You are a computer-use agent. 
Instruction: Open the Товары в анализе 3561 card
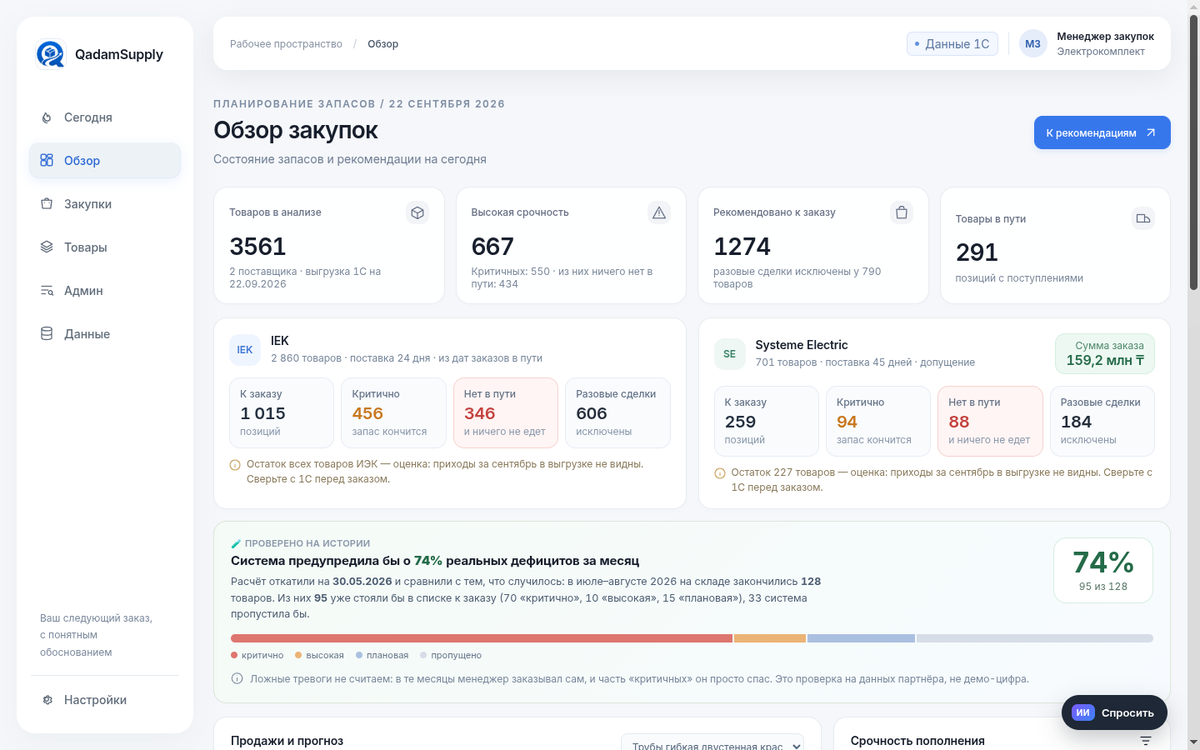[329, 245]
